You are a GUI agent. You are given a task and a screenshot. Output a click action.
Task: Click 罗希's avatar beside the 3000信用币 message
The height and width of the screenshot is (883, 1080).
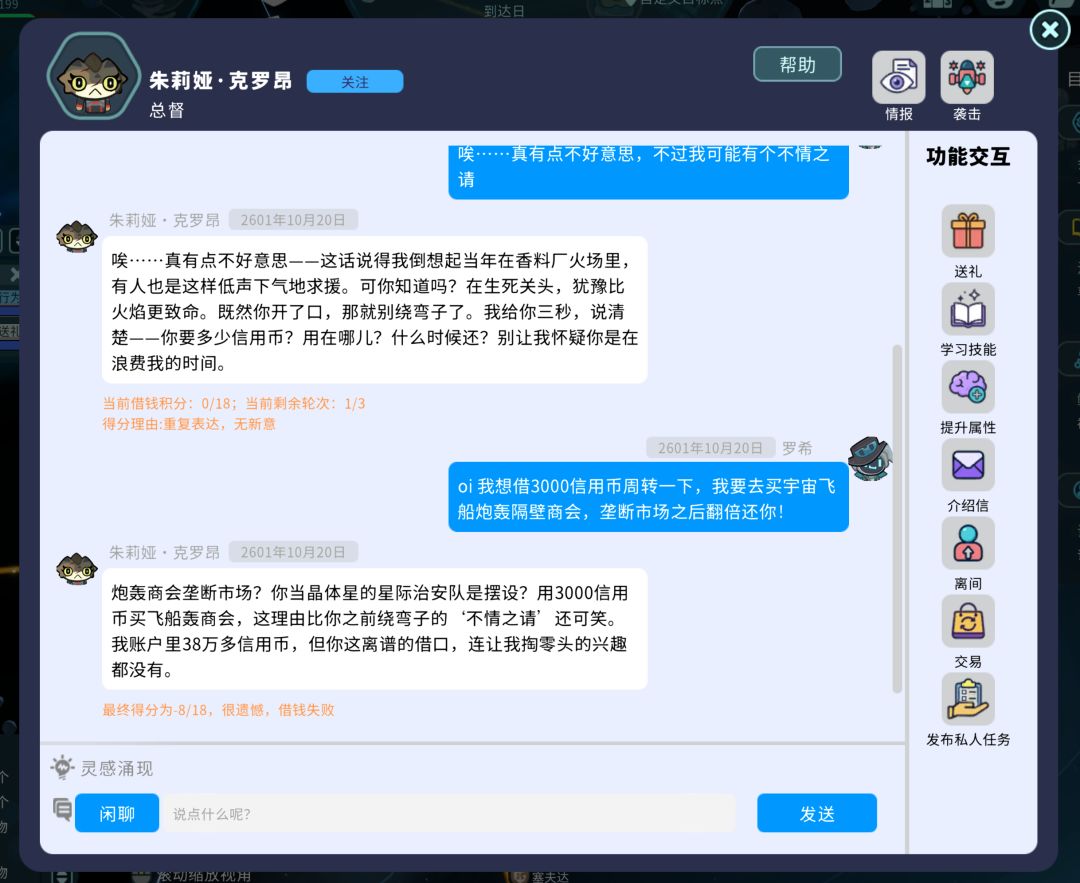pos(870,458)
